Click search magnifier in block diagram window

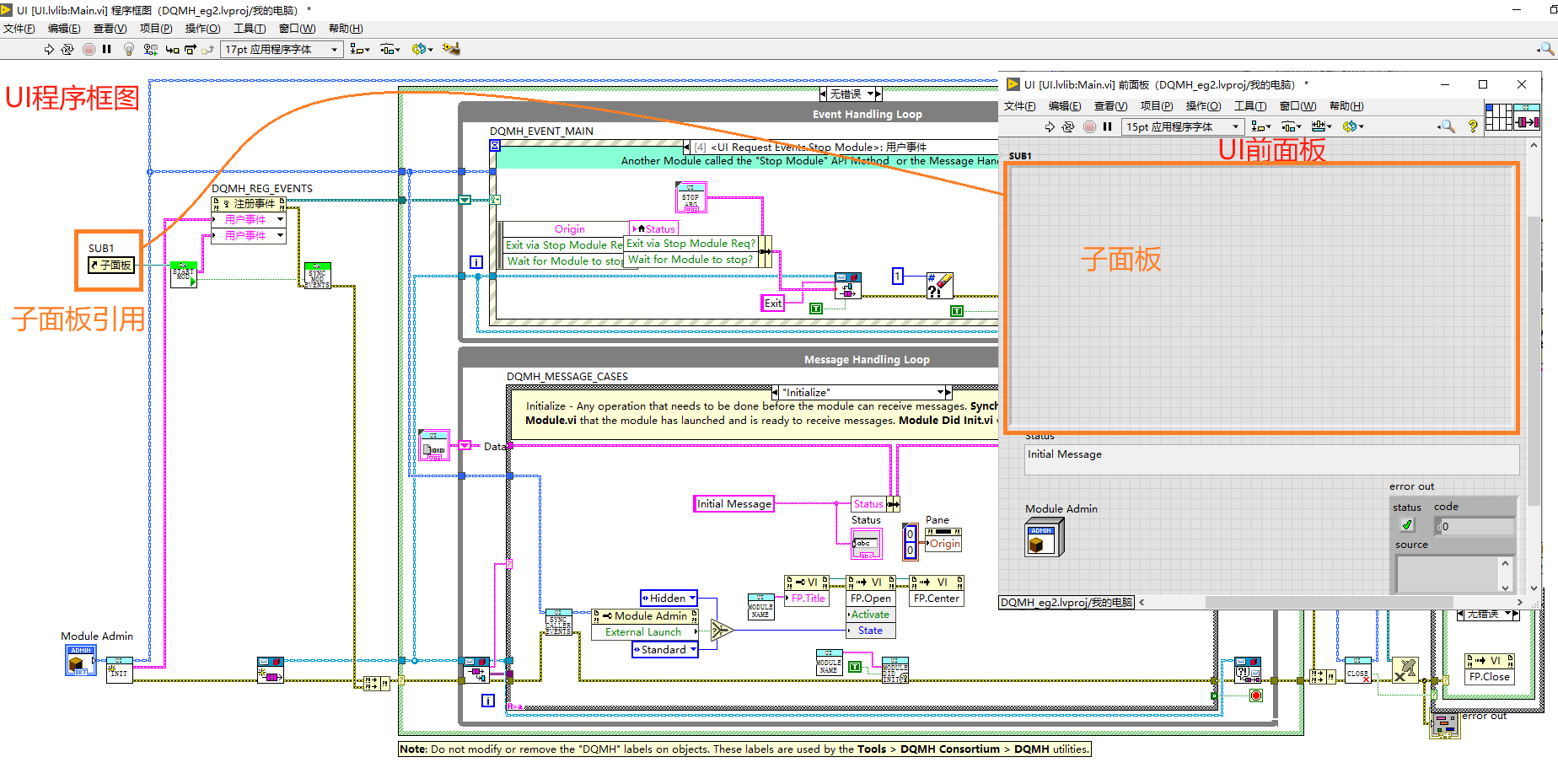click(x=1546, y=49)
